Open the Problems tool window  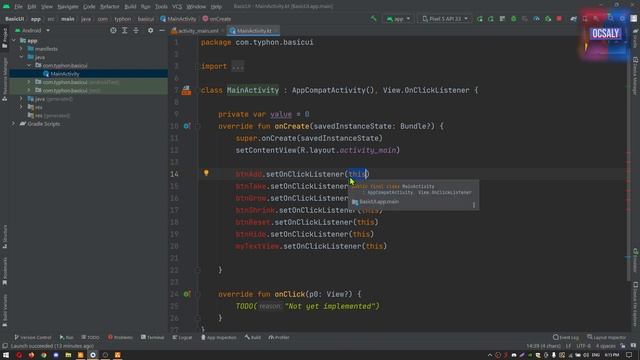coord(120,338)
